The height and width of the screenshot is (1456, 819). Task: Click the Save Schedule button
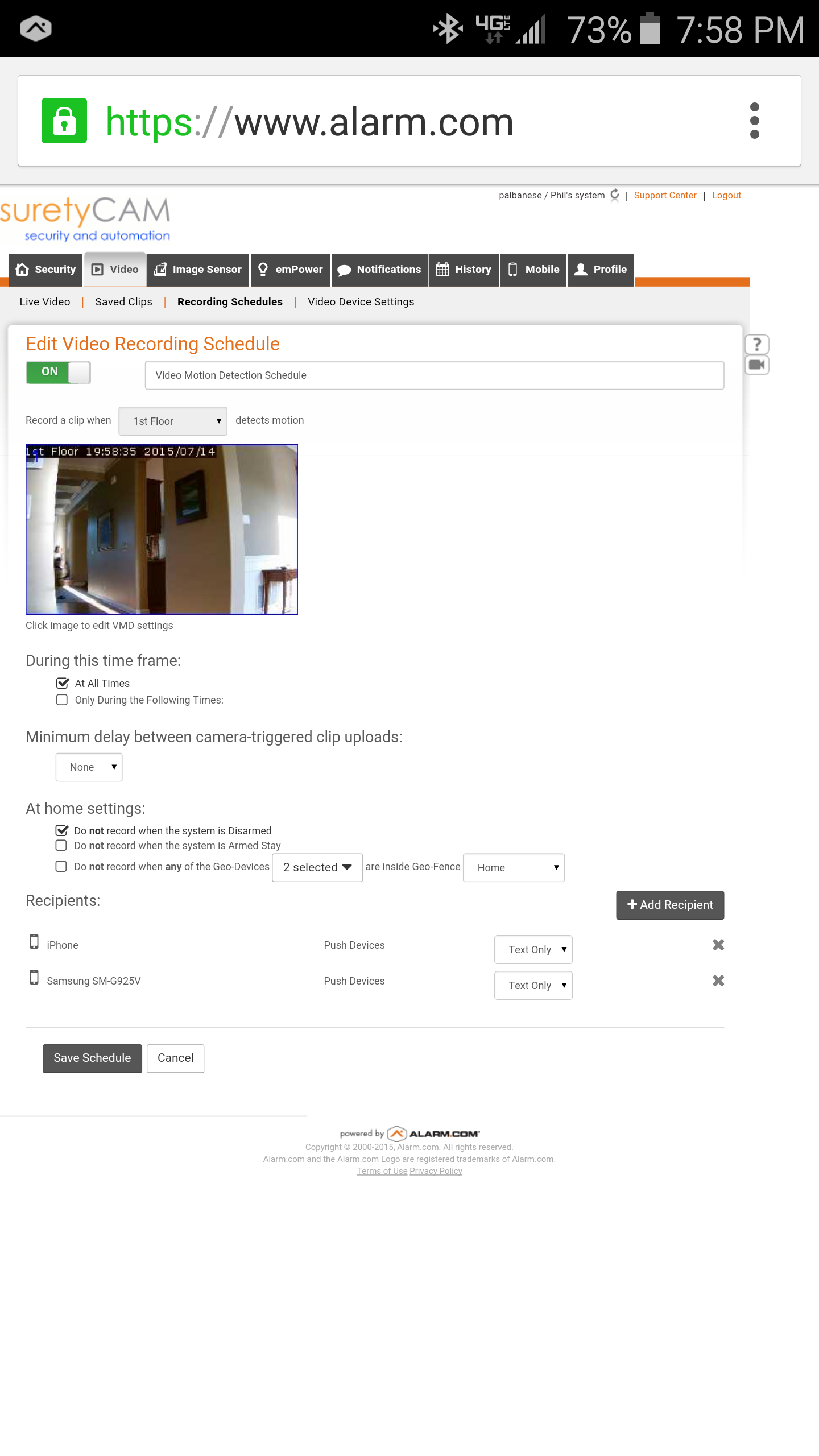point(92,1058)
